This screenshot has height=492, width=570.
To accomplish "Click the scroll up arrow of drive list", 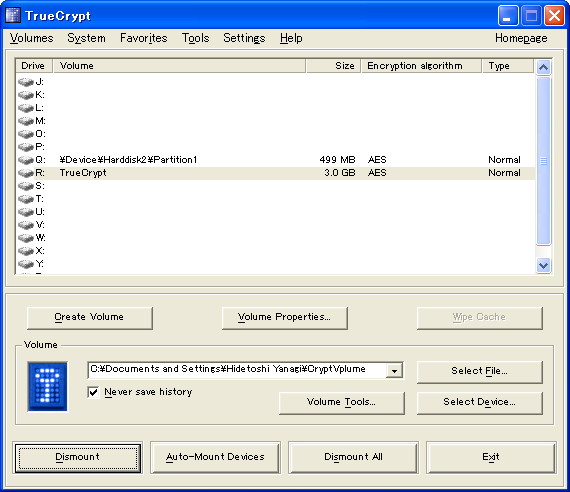I will click(543, 67).
